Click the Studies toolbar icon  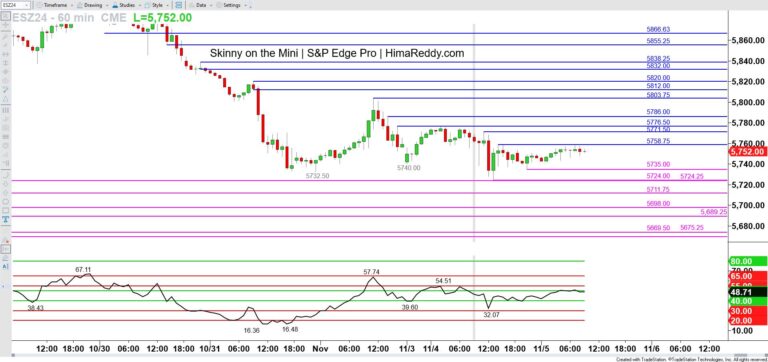point(115,5)
